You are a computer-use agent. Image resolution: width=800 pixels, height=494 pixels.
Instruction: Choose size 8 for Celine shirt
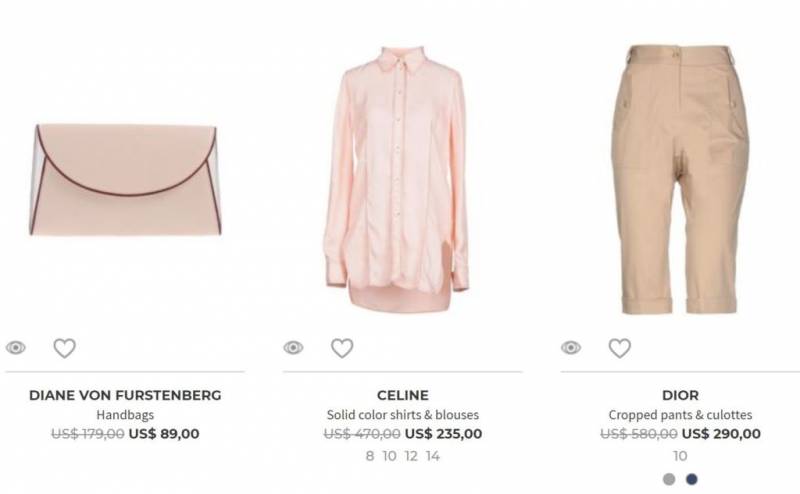pyautogui.click(x=370, y=456)
